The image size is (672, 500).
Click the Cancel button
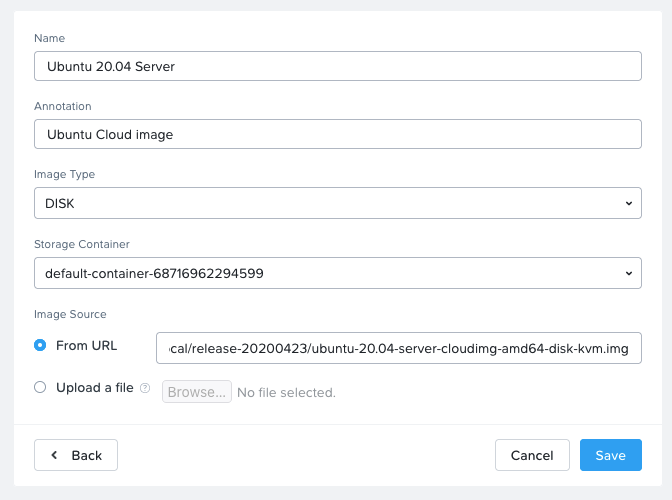(532, 455)
